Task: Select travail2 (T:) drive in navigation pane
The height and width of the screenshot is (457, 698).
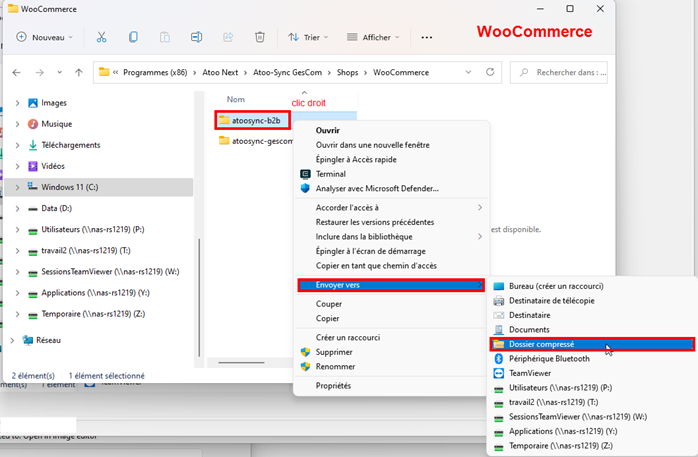Action: click(86, 251)
